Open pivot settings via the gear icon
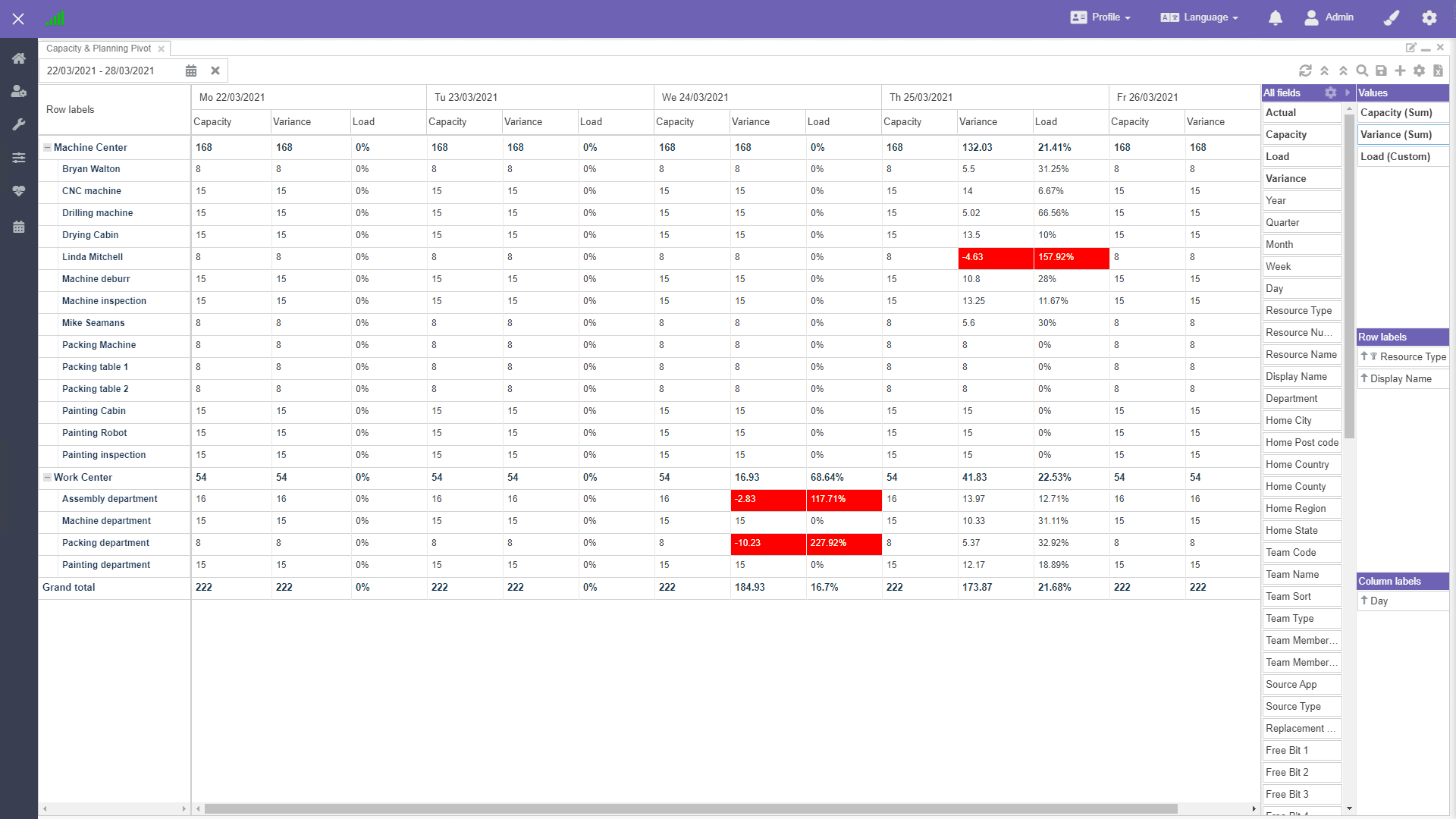The width and height of the screenshot is (1456, 819). pos(1419,71)
